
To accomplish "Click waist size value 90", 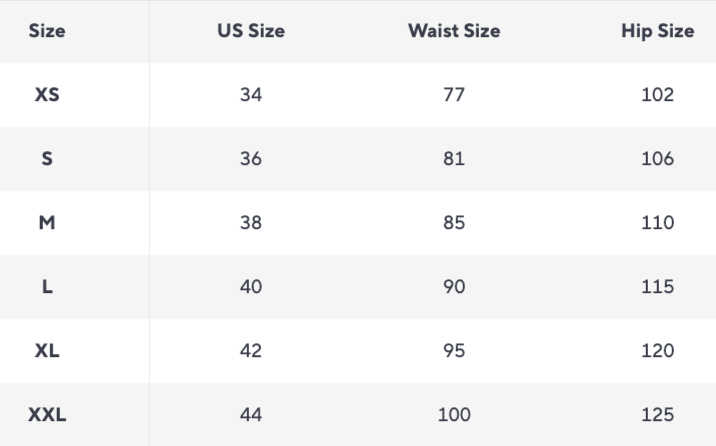I will click(454, 287).
